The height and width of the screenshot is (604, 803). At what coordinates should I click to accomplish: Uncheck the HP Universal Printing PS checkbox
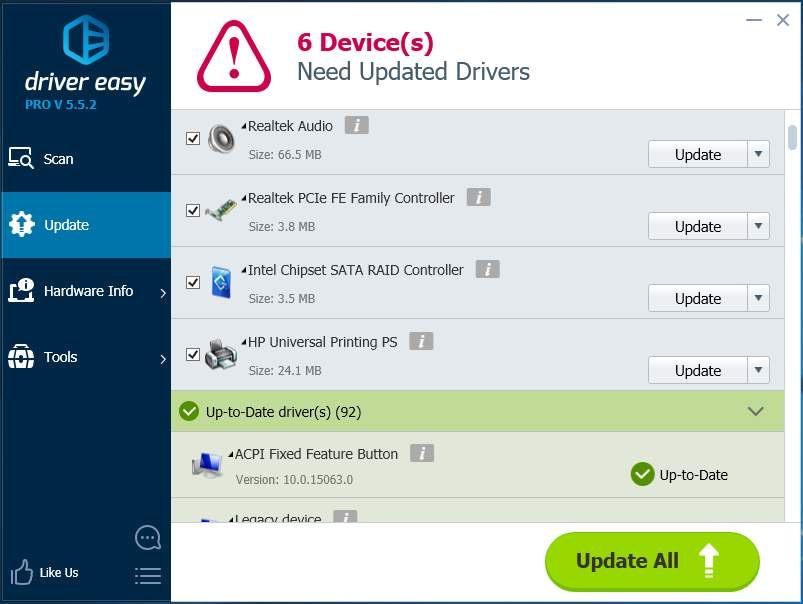pyautogui.click(x=193, y=355)
